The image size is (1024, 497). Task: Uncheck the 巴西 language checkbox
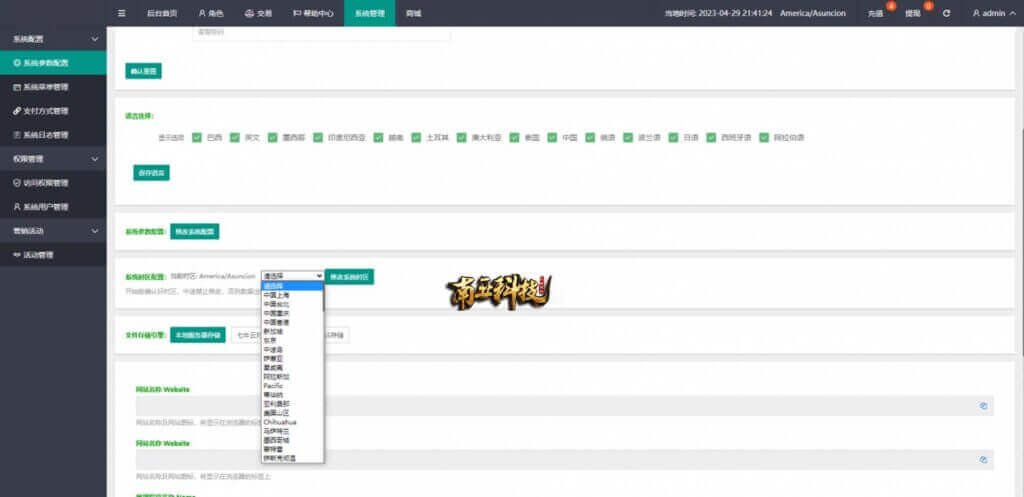[197, 137]
